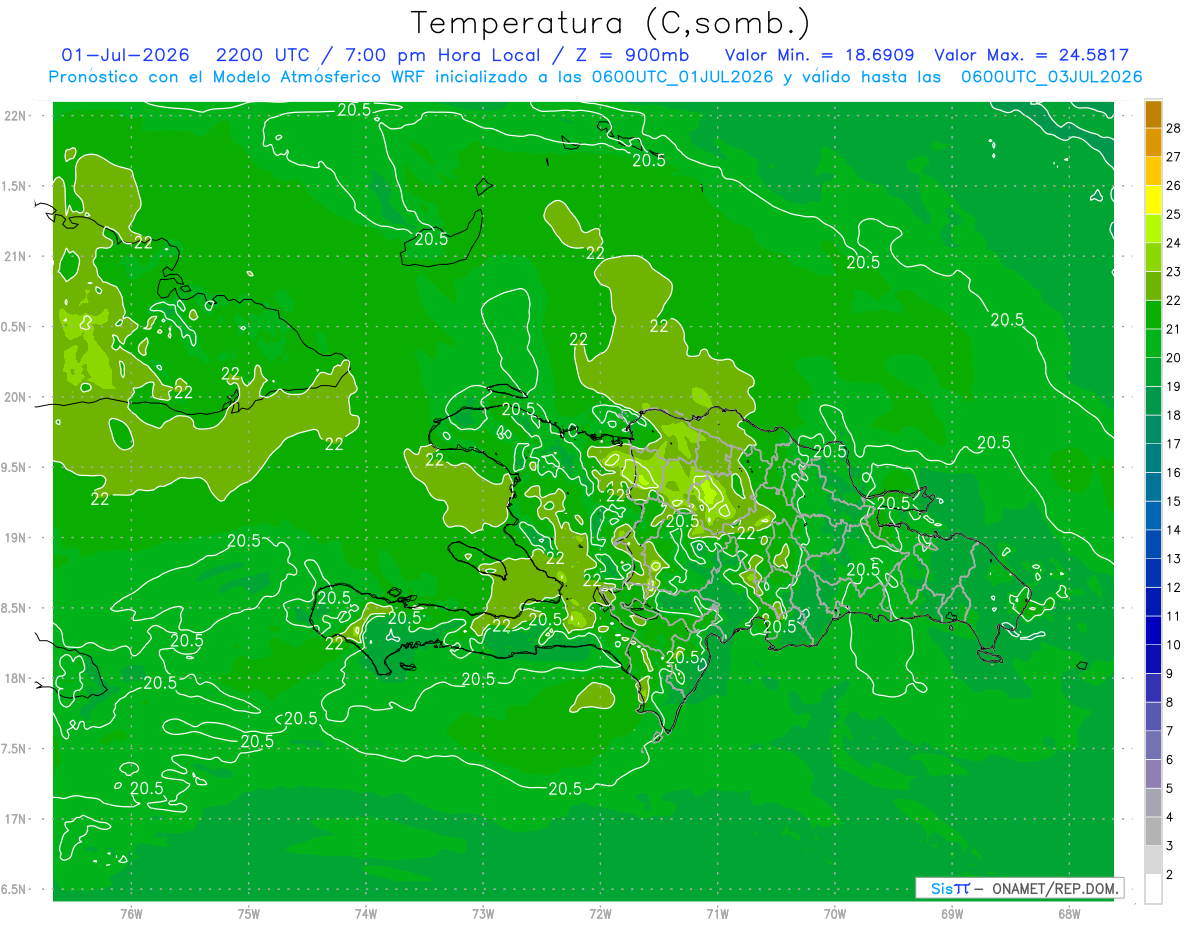Click the white swatch below label 2
1200x927 pixels.
click(1153, 889)
